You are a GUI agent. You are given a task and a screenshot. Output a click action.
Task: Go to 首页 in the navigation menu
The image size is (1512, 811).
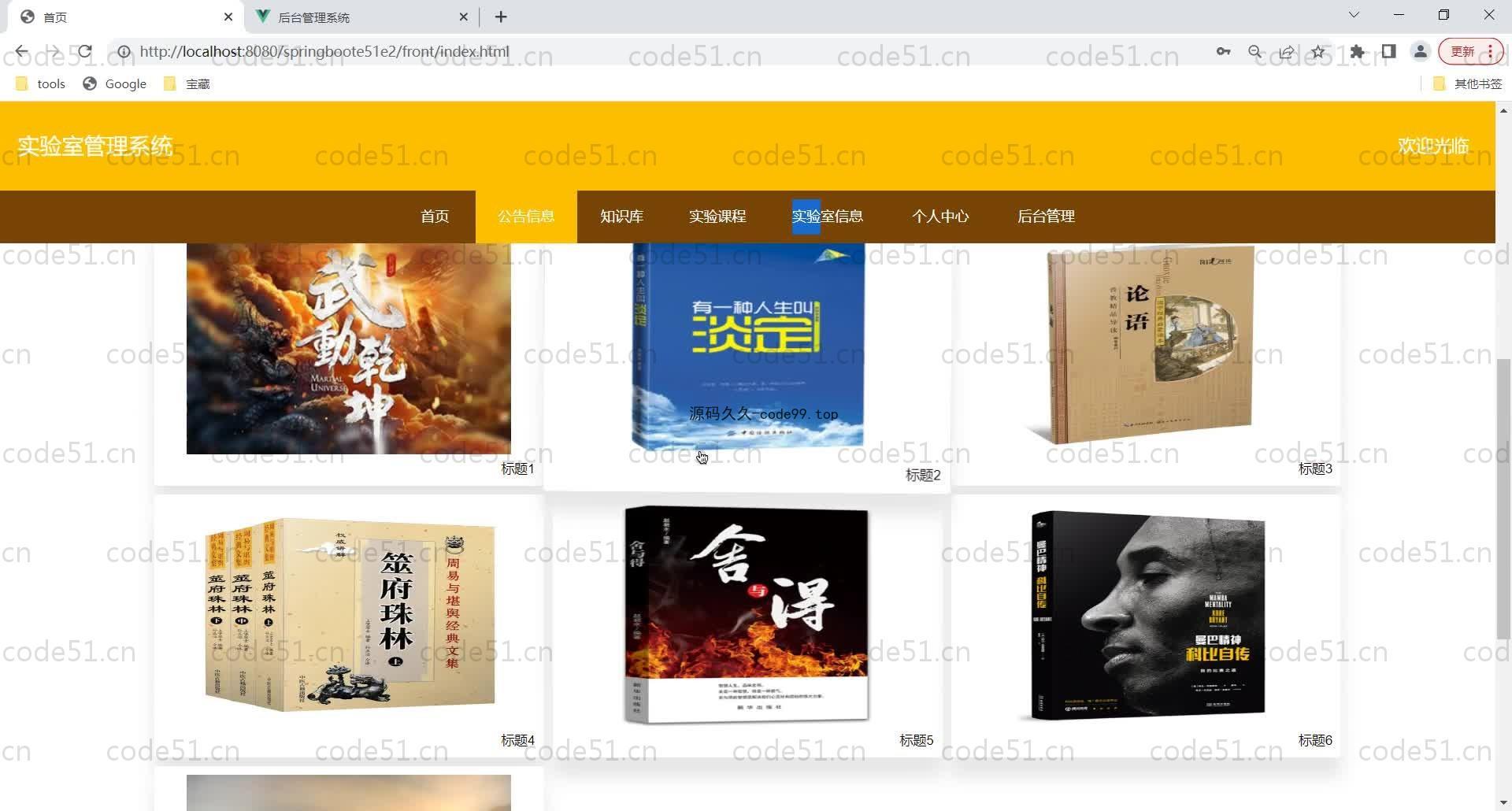435,217
